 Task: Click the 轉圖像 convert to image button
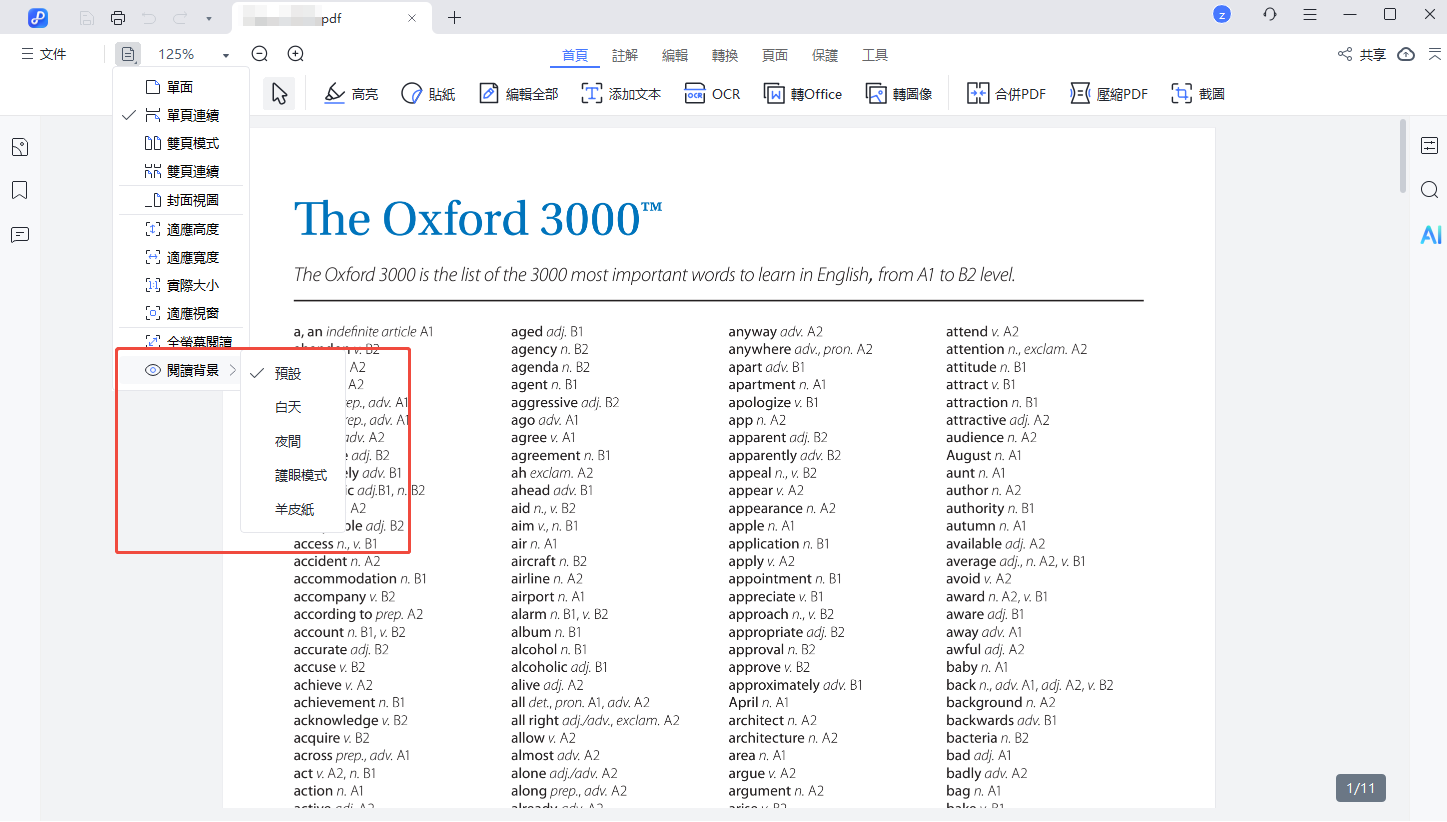coord(899,94)
